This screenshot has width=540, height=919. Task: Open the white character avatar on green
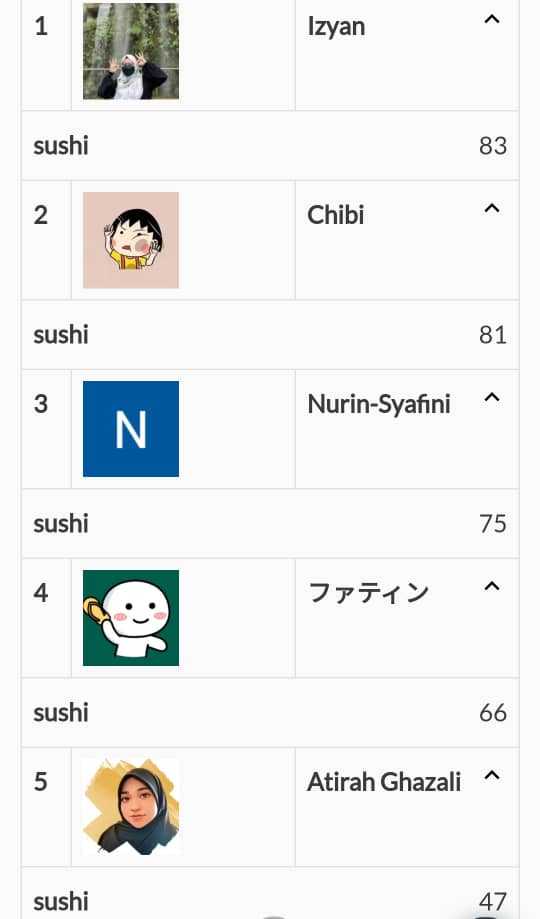pyautogui.click(x=131, y=618)
